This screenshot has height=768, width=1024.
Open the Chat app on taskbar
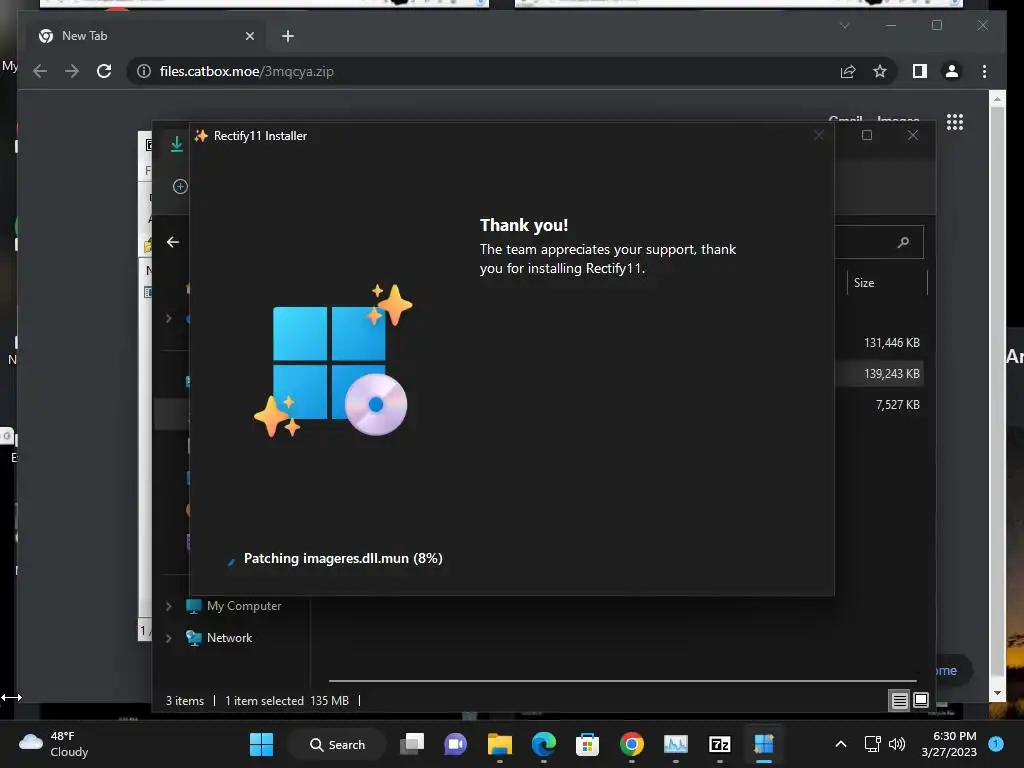click(x=456, y=744)
